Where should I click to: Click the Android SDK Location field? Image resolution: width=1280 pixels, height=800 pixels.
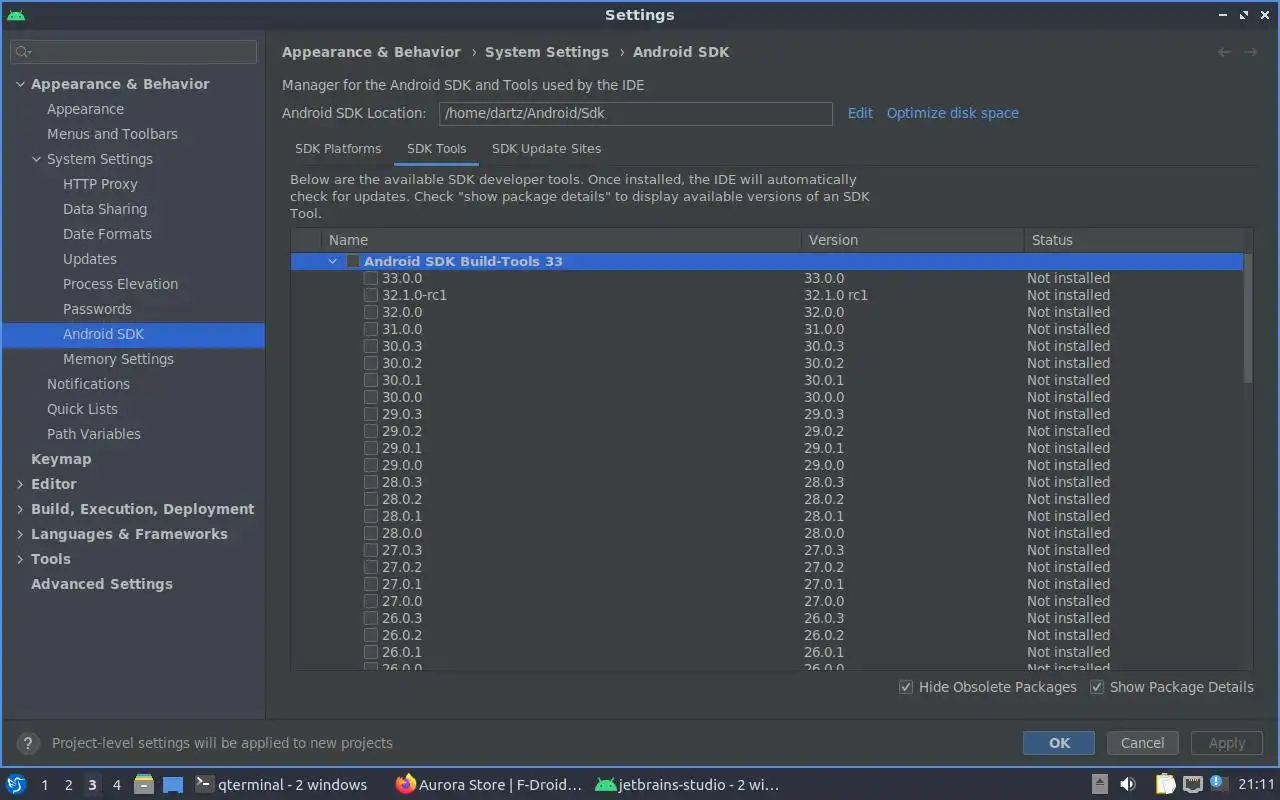pos(635,113)
